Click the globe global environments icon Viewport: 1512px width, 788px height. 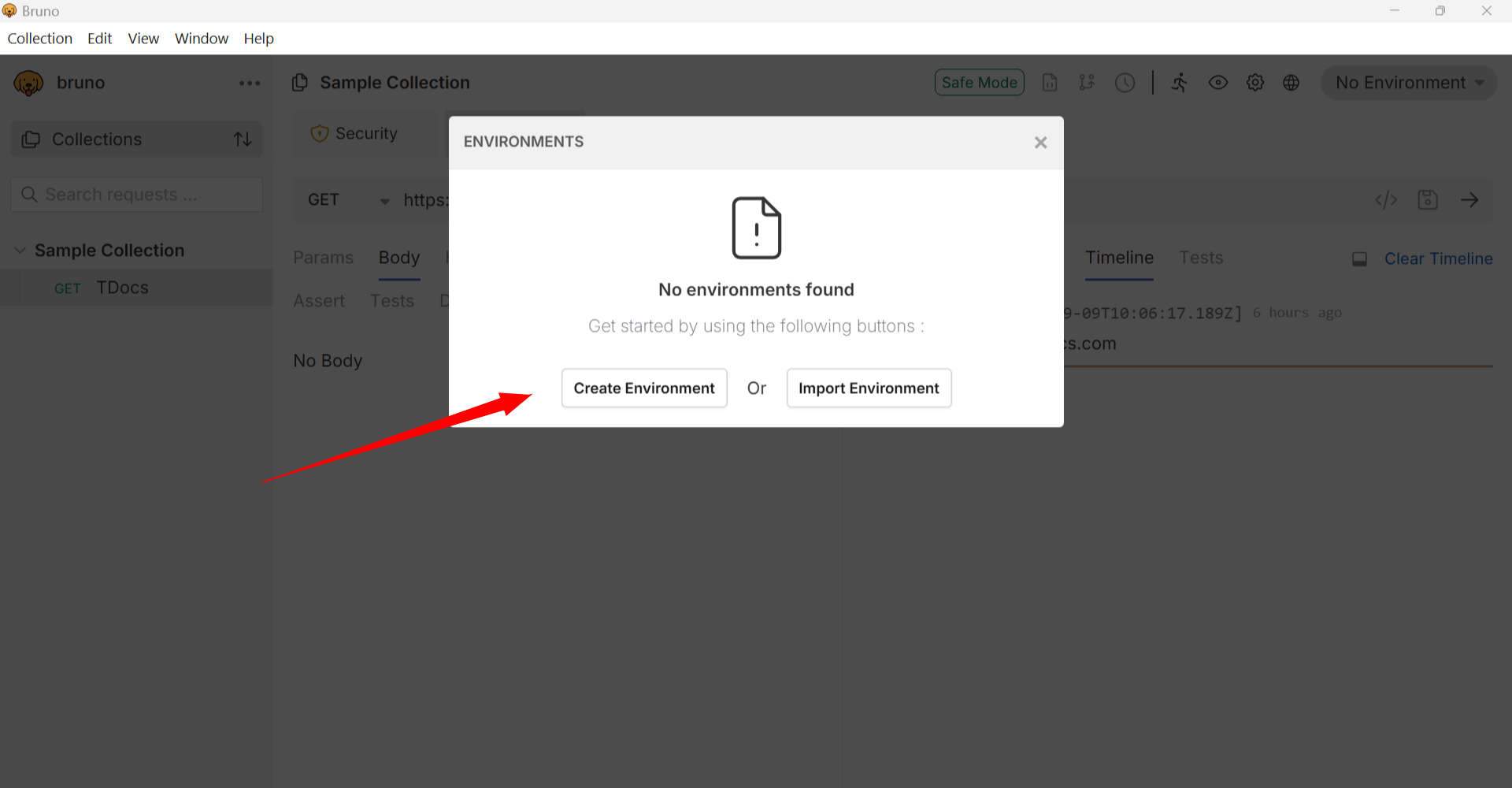click(1291, 83)
